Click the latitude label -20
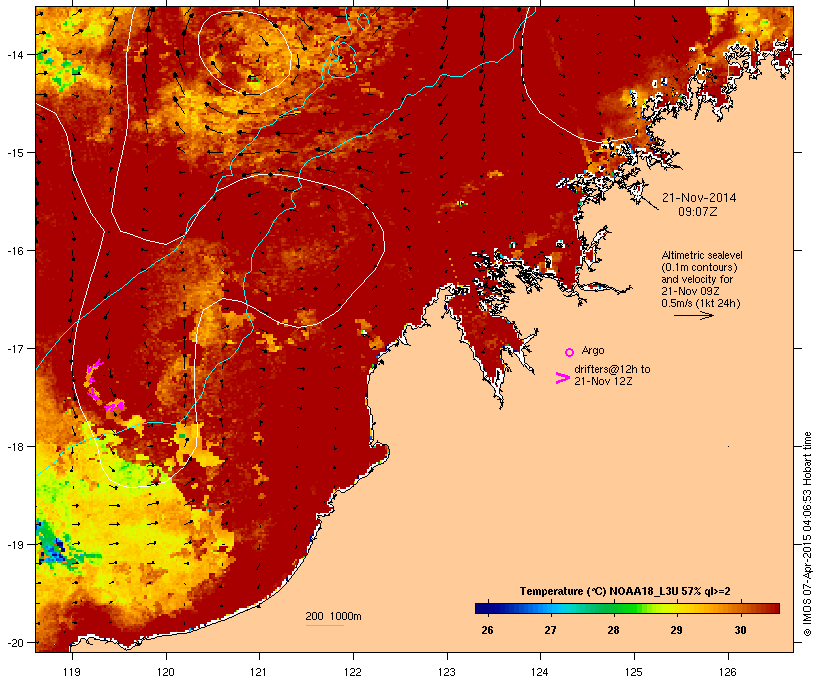 (15, 643)
